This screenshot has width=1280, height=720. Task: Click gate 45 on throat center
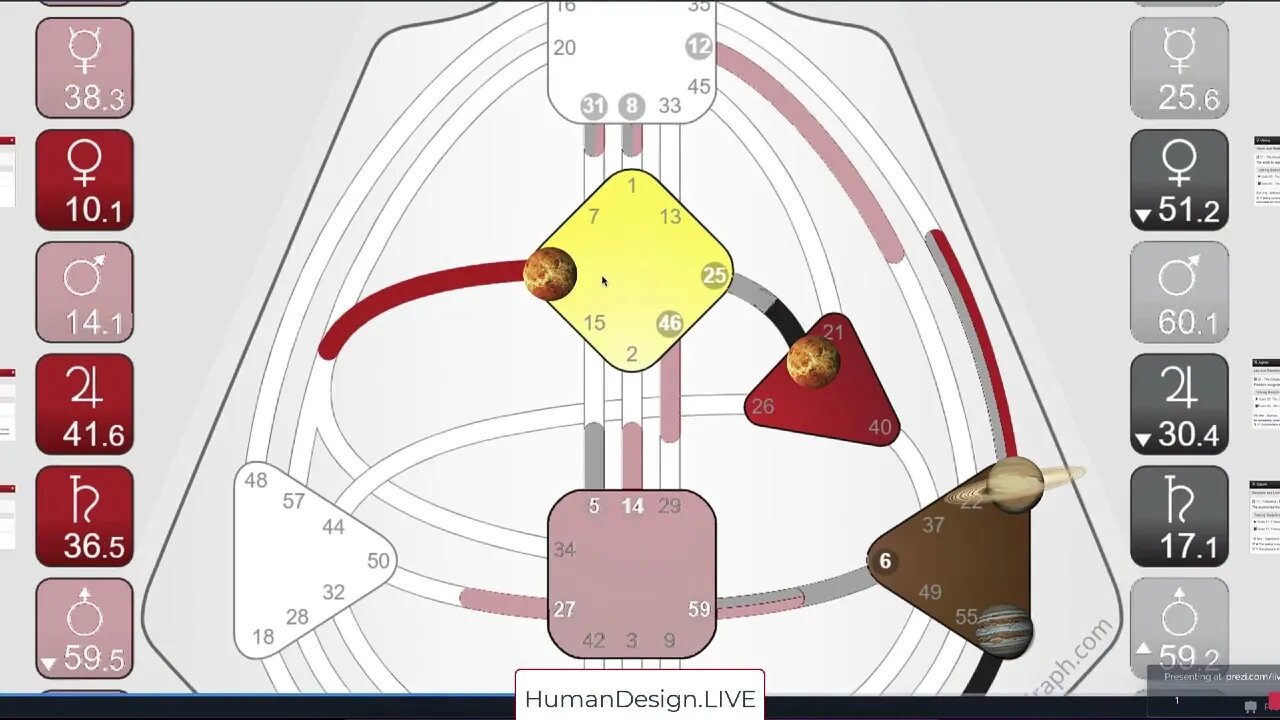pos(699,86)
